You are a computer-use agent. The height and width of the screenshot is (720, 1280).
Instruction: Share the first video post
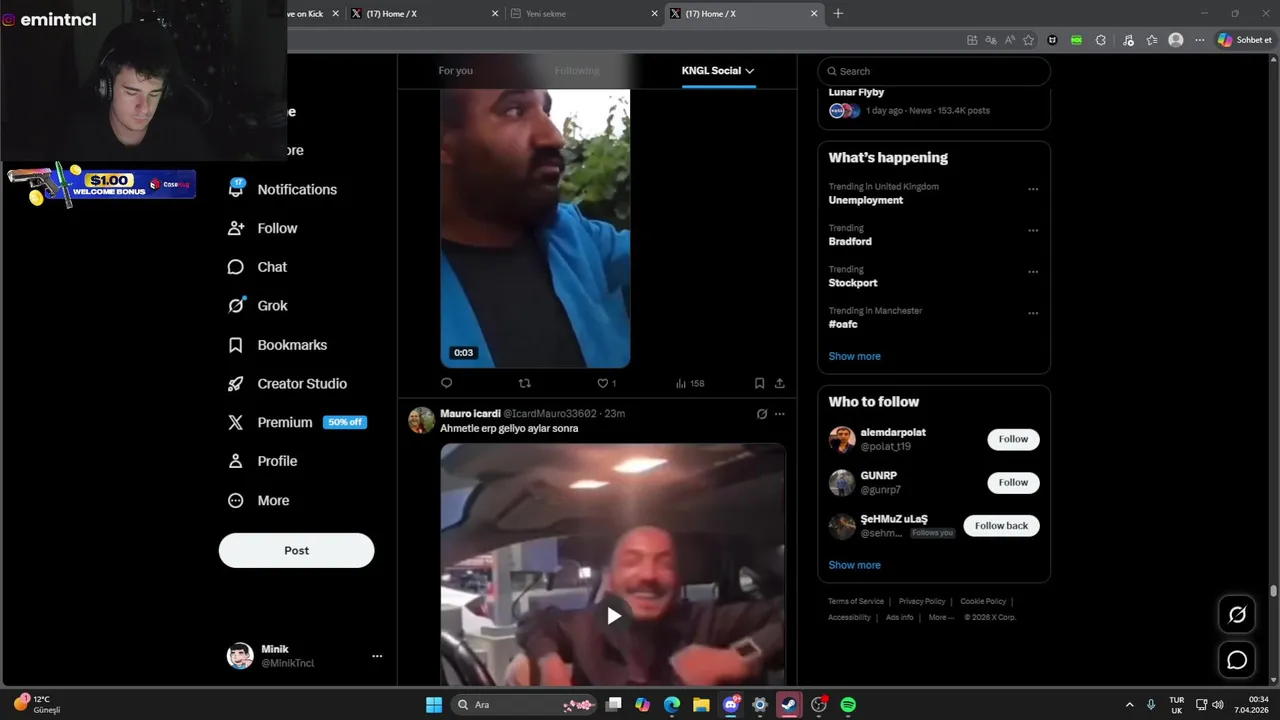tap(779, 383)
